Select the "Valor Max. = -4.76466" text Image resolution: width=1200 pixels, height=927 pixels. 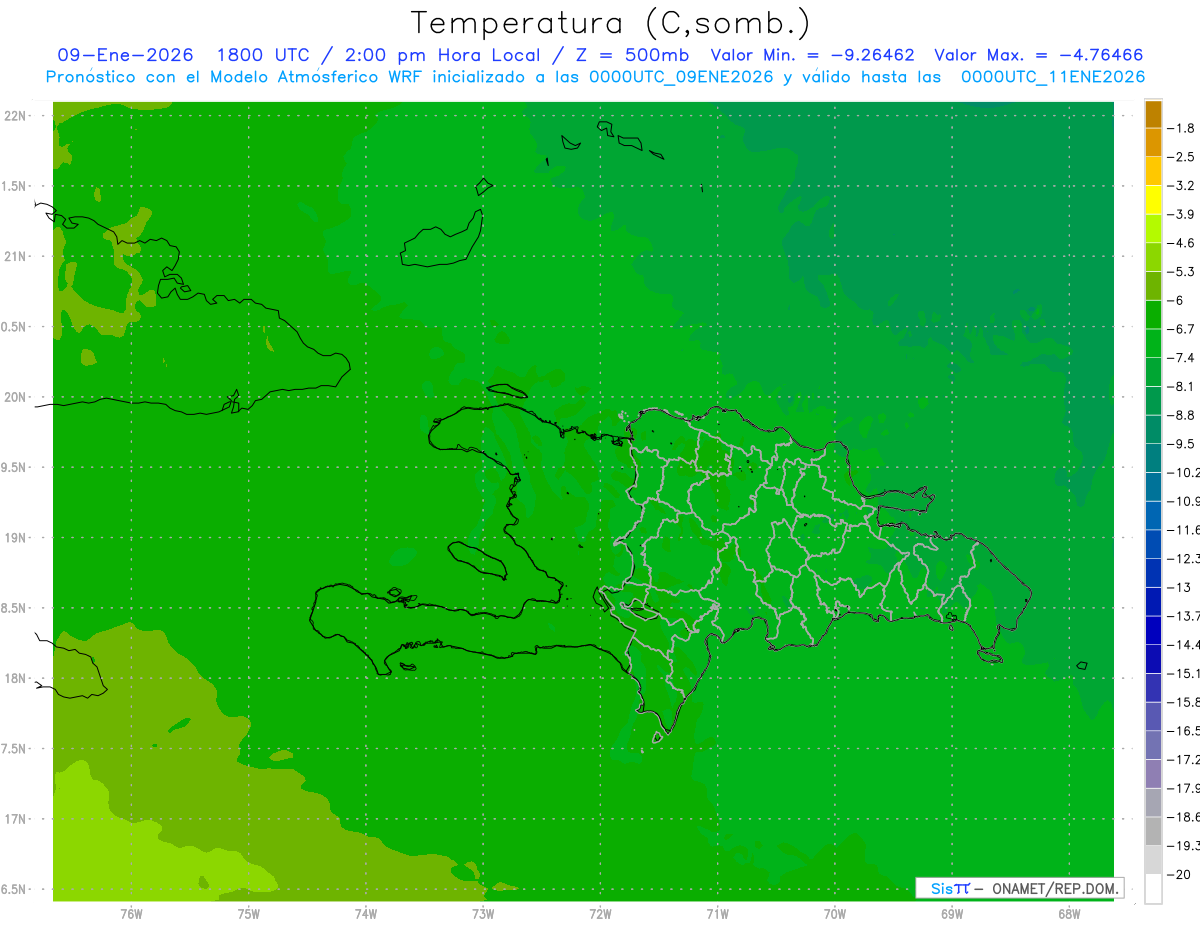[1038, 55]
